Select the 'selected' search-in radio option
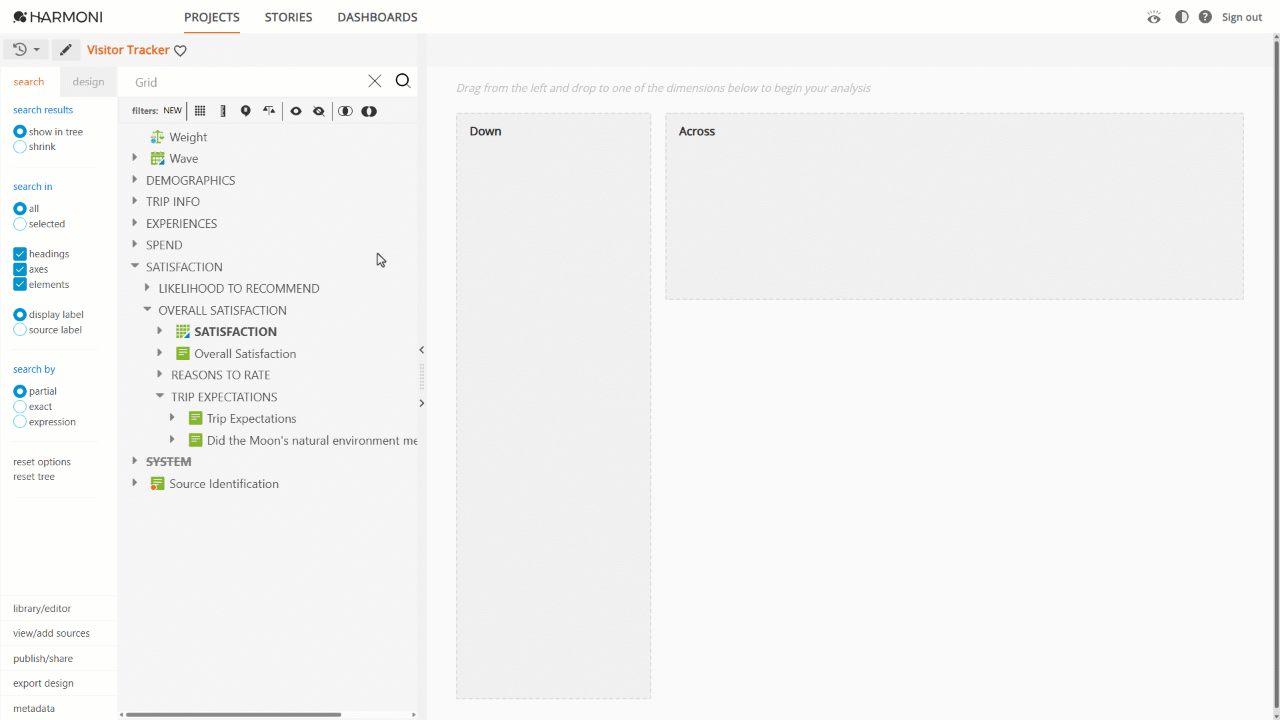Image resolution: width=1280 pixels, height=720 pixels. [20, 224]
